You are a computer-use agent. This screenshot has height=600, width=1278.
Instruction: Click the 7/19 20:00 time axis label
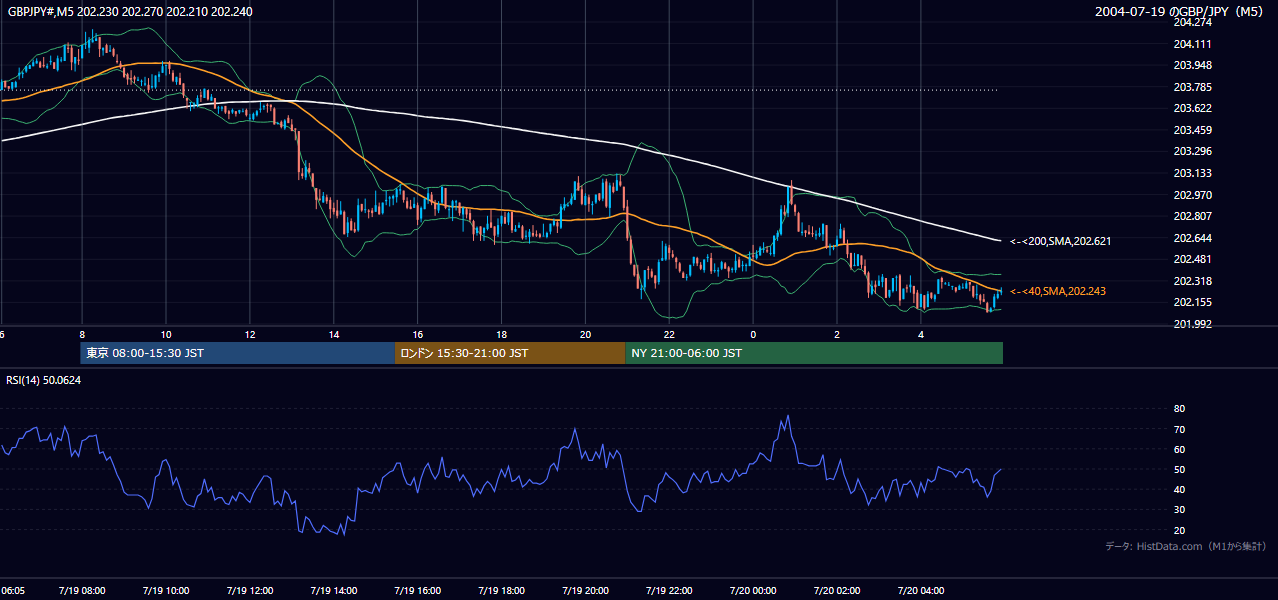pyautogui.click(x=584, y=591)
